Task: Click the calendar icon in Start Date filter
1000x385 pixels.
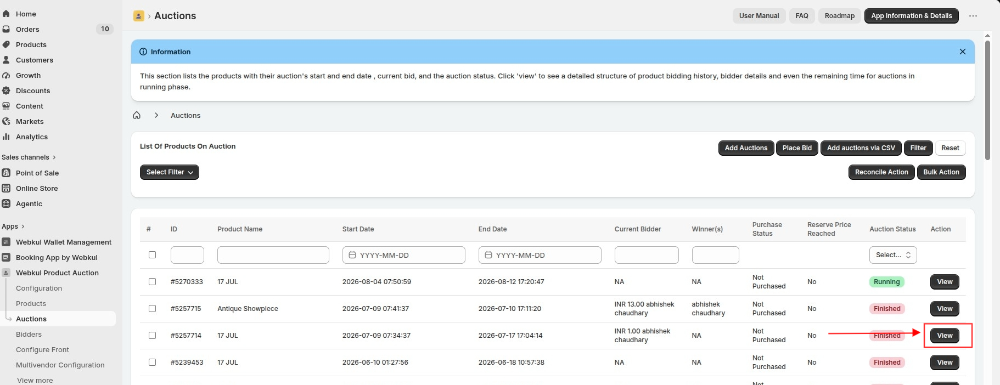Action: tap(353, 255)
